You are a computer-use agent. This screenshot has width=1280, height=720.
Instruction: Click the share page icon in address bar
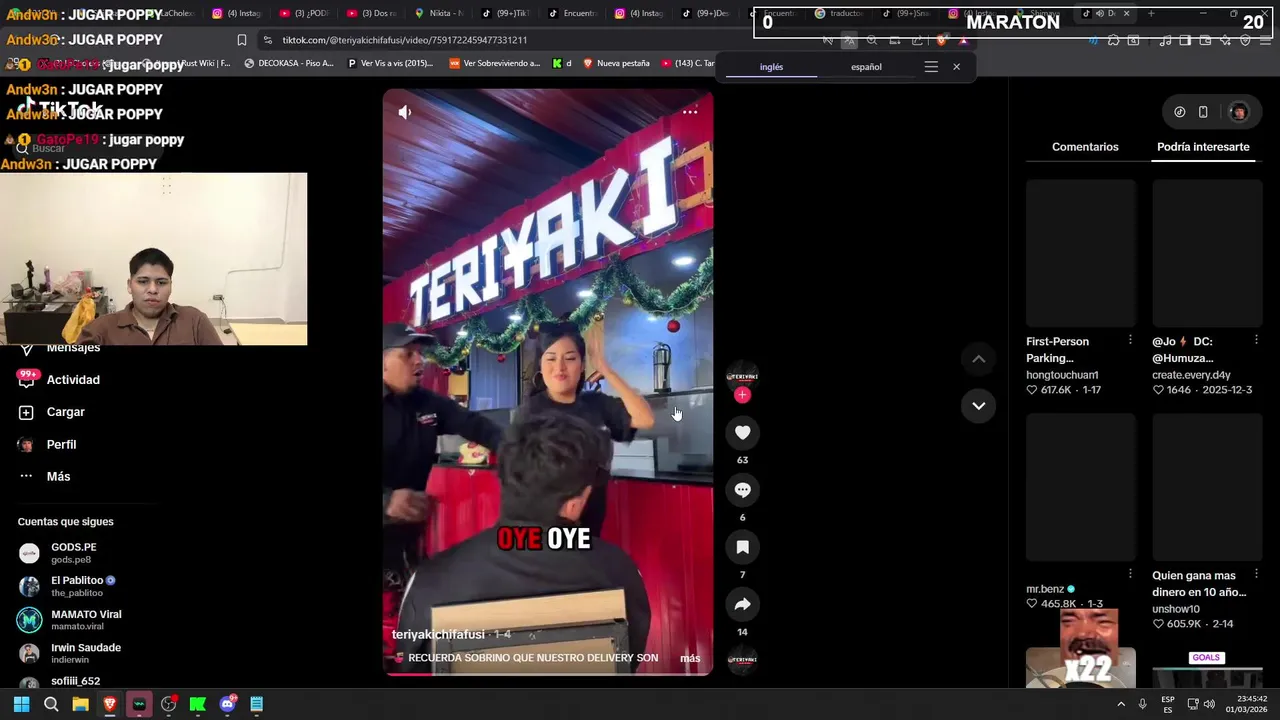coord(917,40)
